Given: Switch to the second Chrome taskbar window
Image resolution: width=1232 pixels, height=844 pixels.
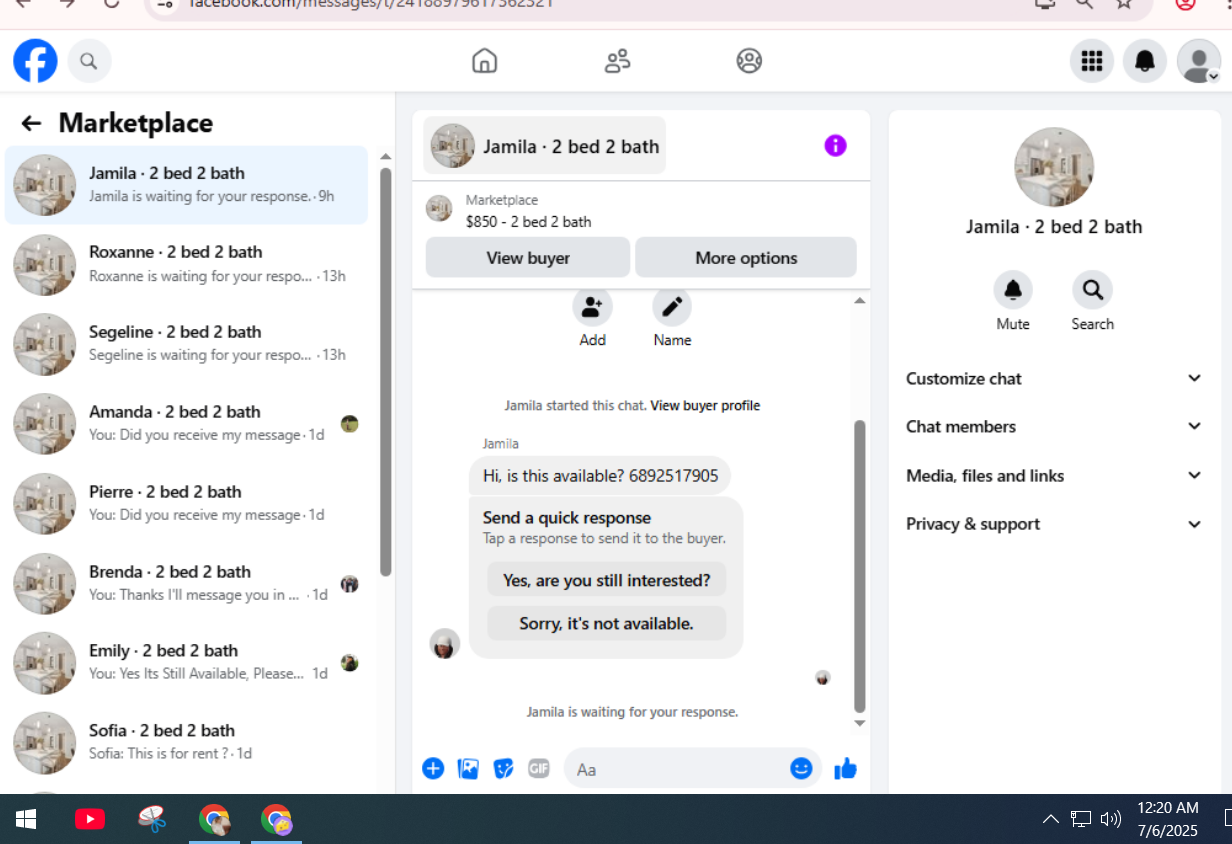Looking at the screenshot, I should (276, 820).
